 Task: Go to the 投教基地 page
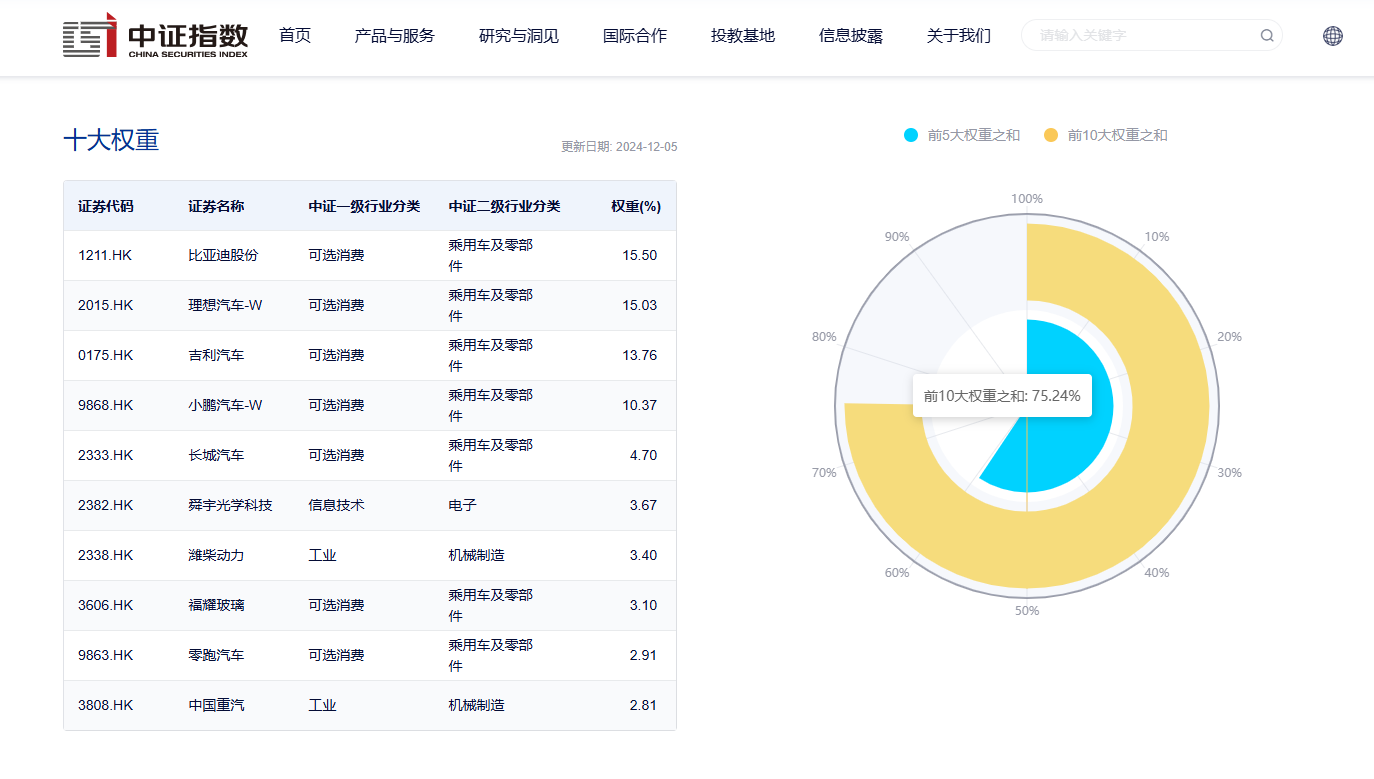pyautogui.click(x=743, y=36)
